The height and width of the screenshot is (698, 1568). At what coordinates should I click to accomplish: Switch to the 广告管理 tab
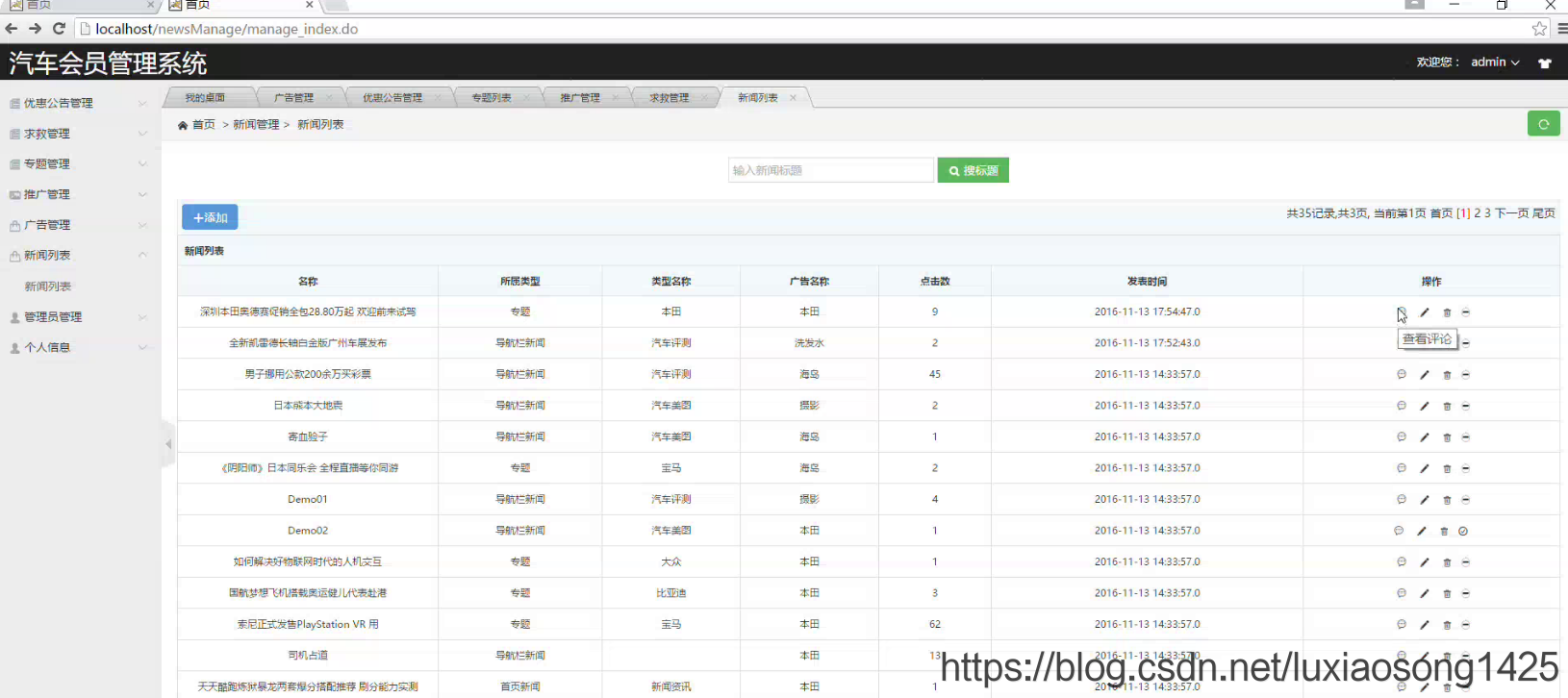pos(293,98)
